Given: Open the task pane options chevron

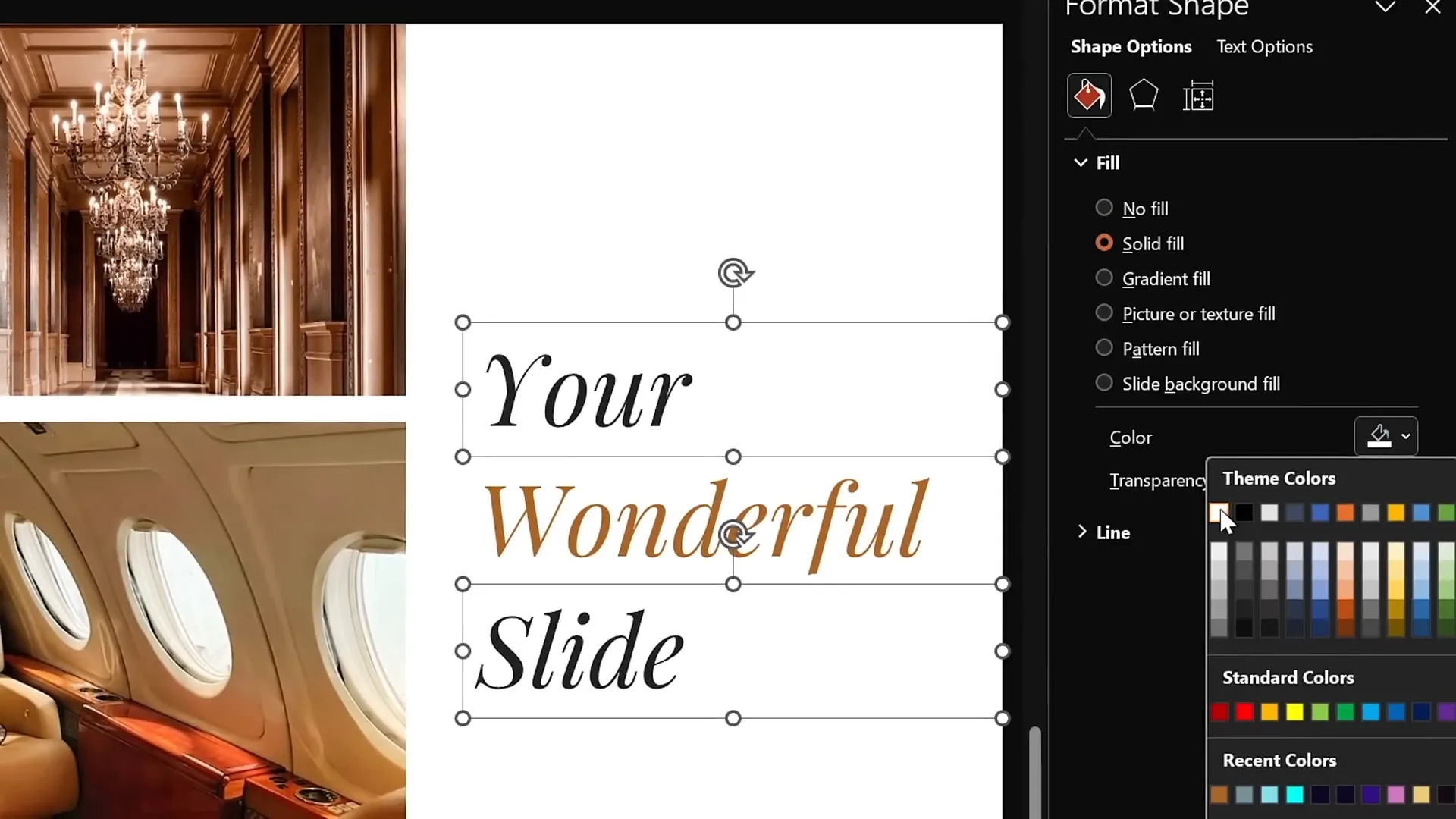Looking at the screenshot, I should (1386, 8).
